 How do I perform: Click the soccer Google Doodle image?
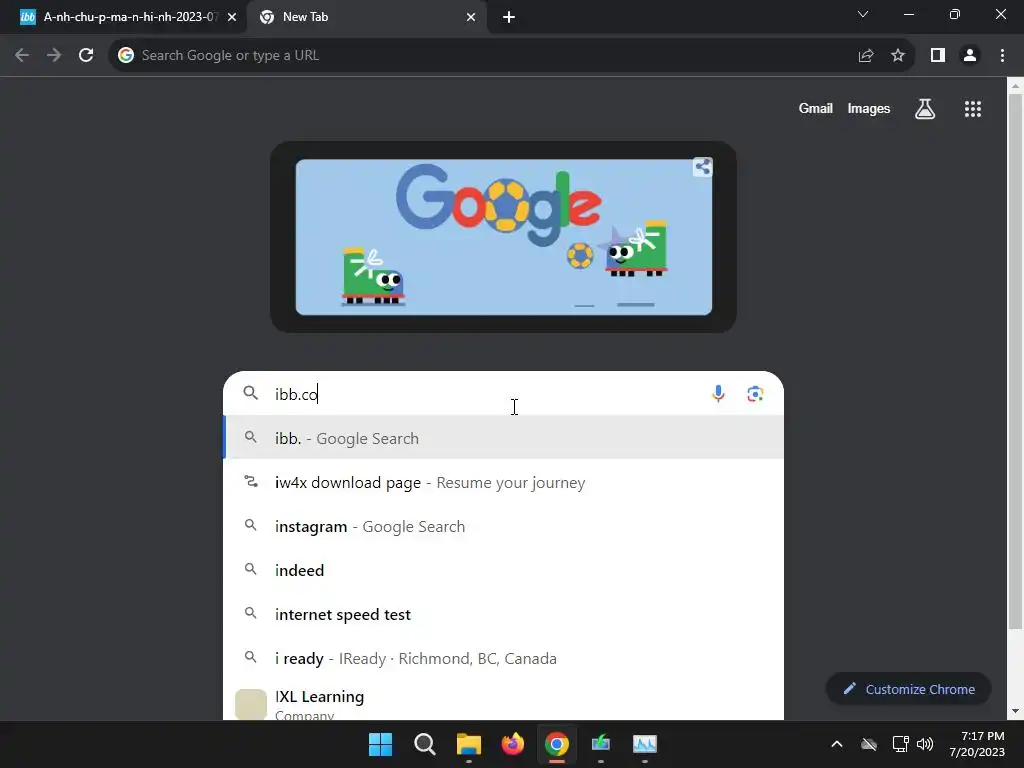[x=504, y=237]
